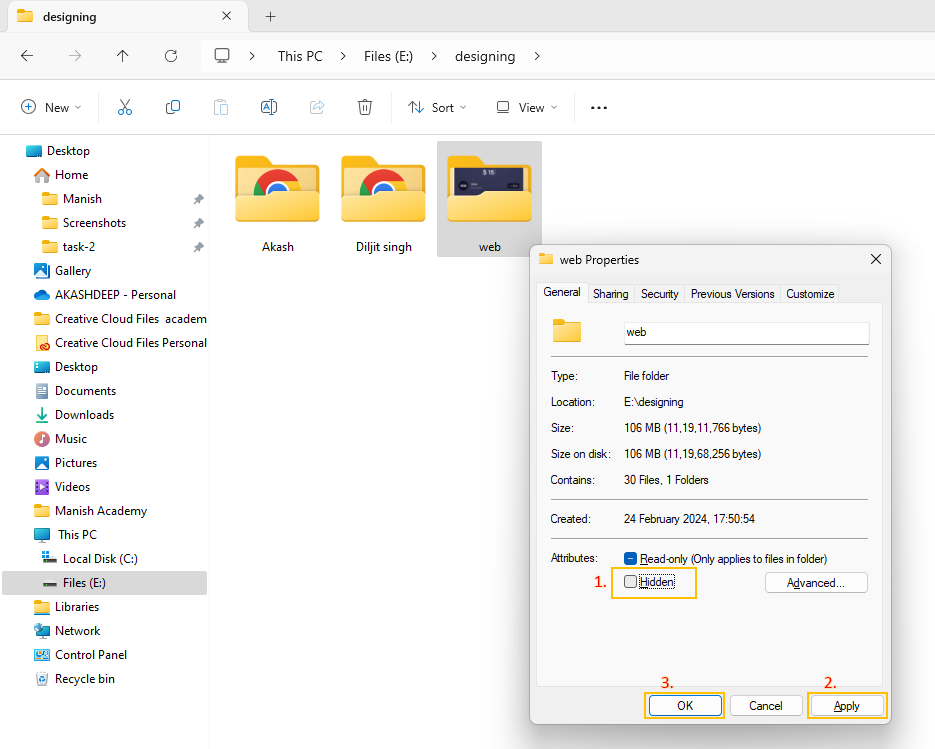This screenshot has width=935, height=749.
Task: Switch to the Security tab
Action: point(659,294)
